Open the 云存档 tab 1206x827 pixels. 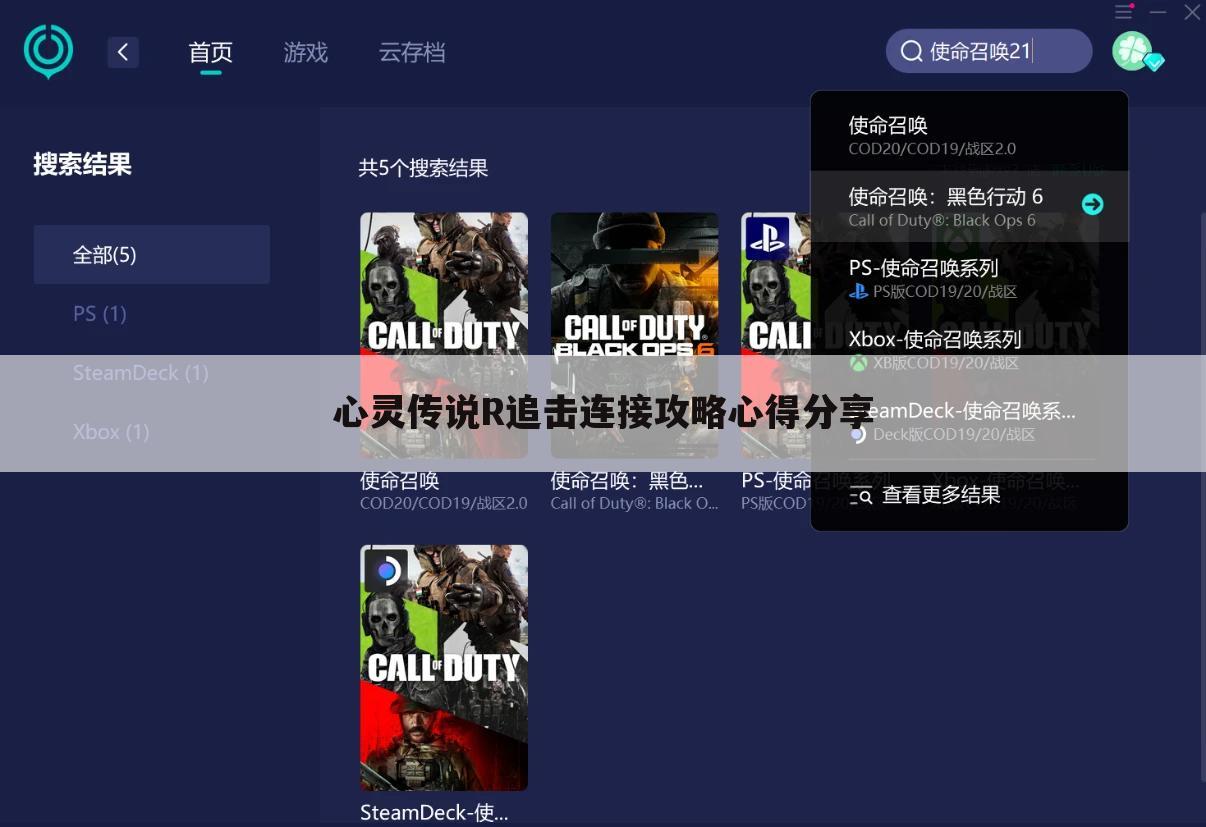pyautogui.click(x=412, y=52)
